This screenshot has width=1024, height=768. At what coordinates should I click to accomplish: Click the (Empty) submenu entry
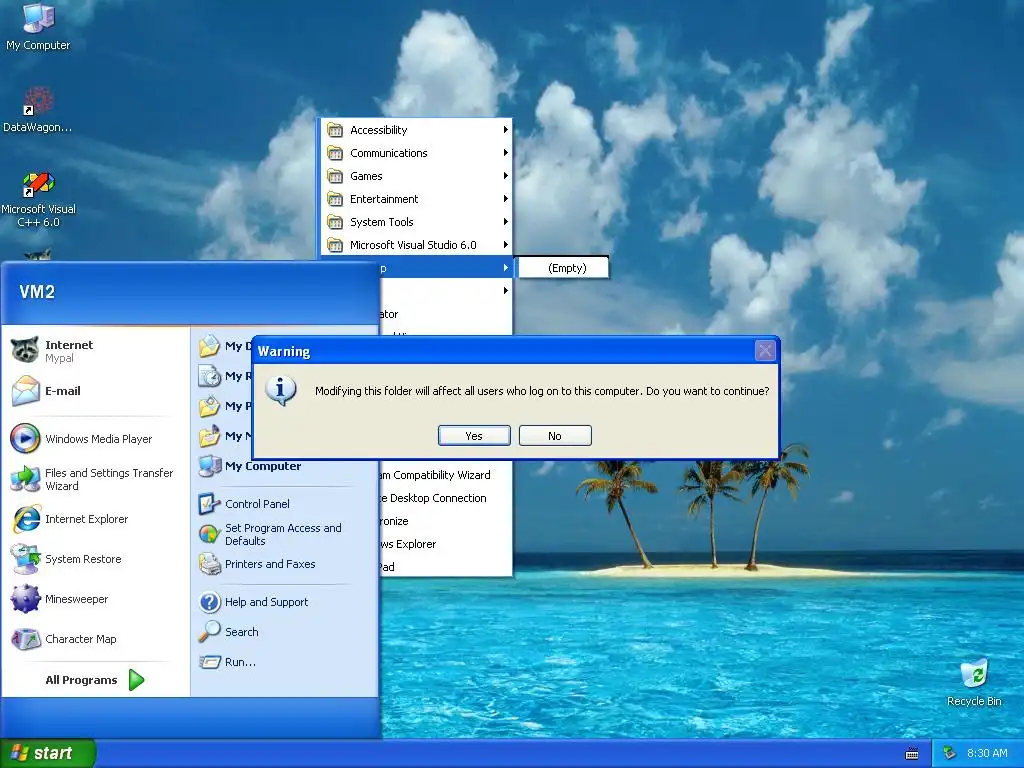[562, 268]
